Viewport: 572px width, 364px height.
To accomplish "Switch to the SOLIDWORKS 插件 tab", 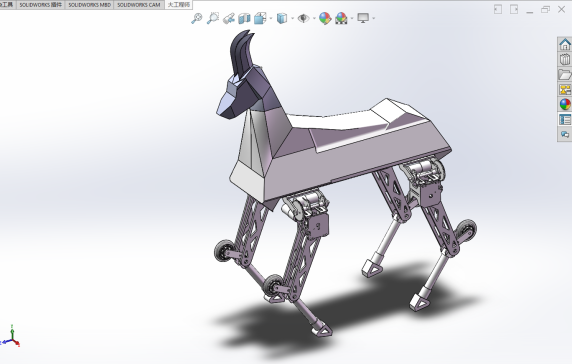I will (40, 5).
